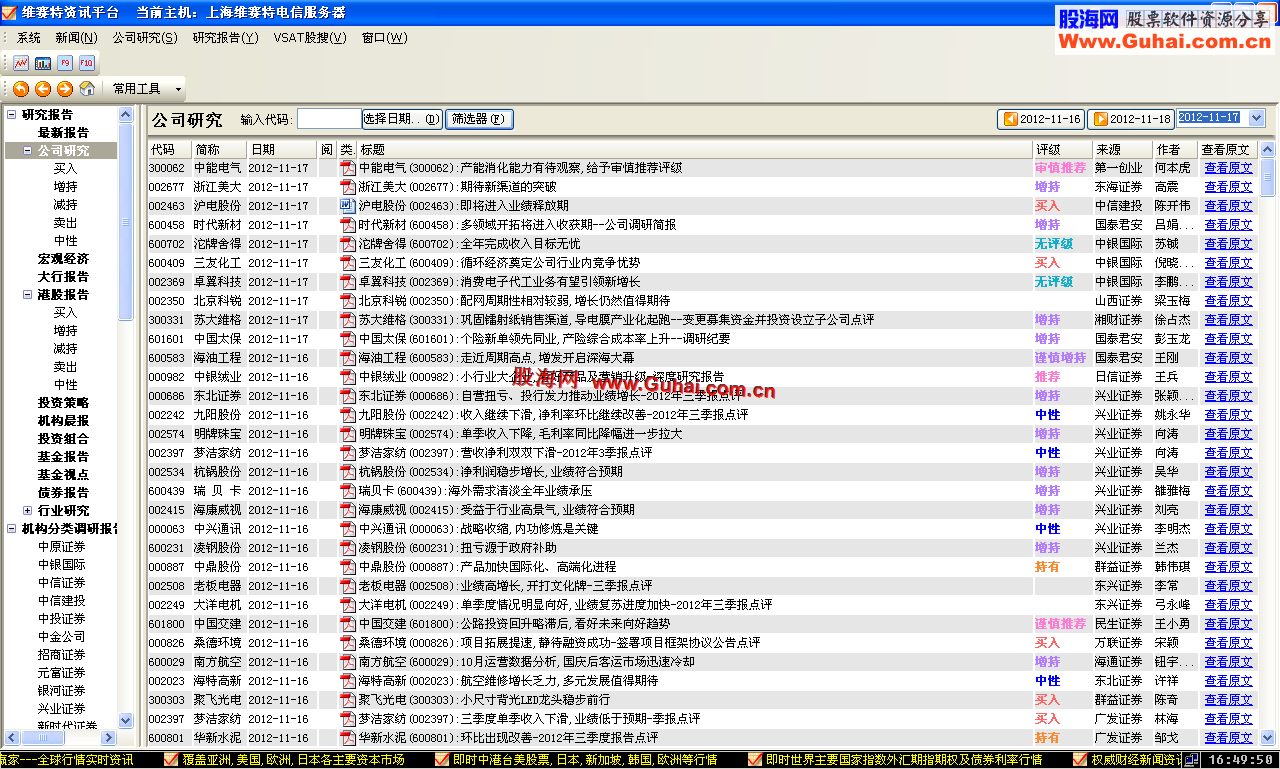Screen dimensions: 1280x769
Task: Open the 窗口(W) menu
Action: tap(385, 38)
